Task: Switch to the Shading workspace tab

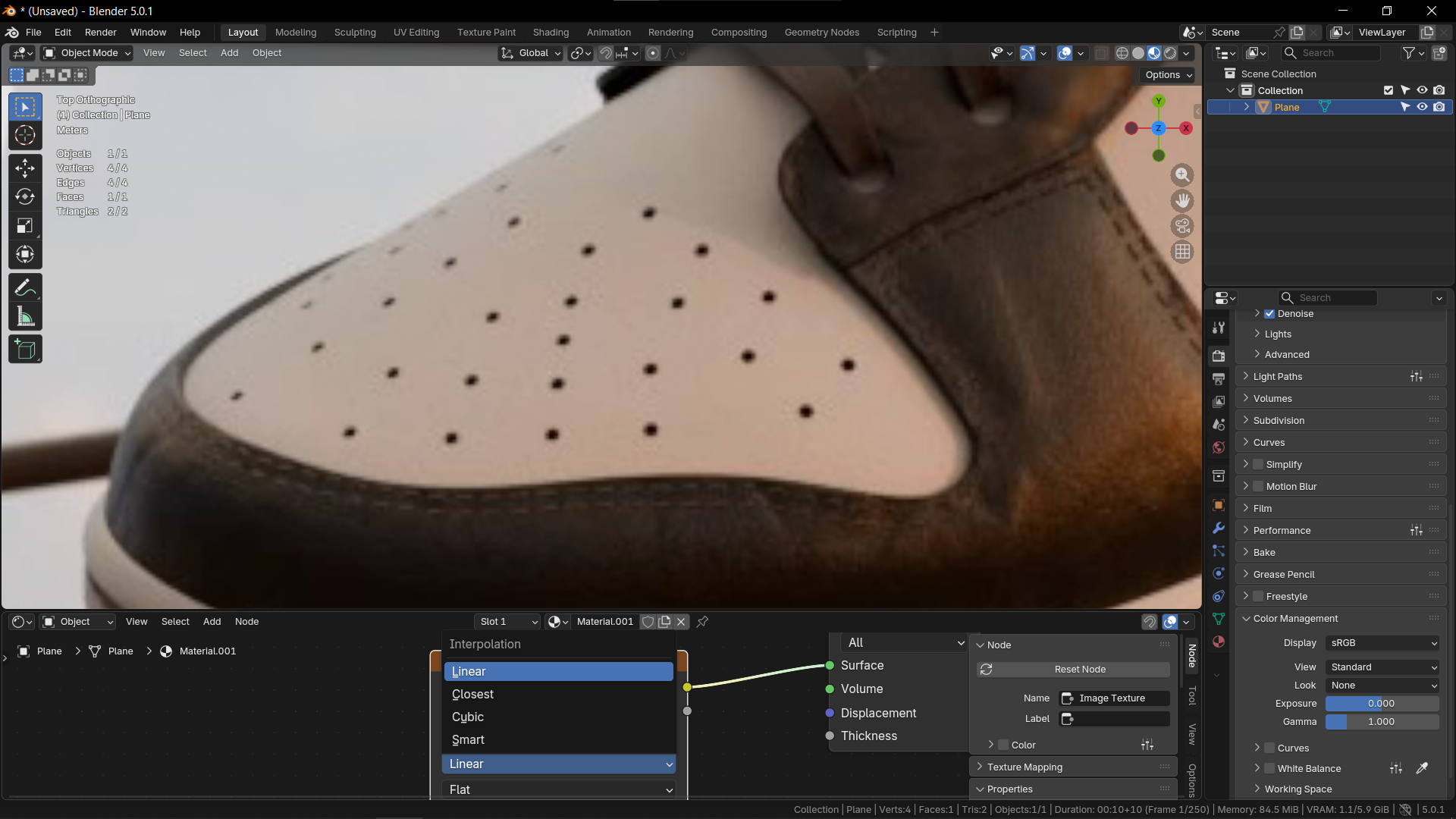Action: pyautogui.click(x=551, y=33)
